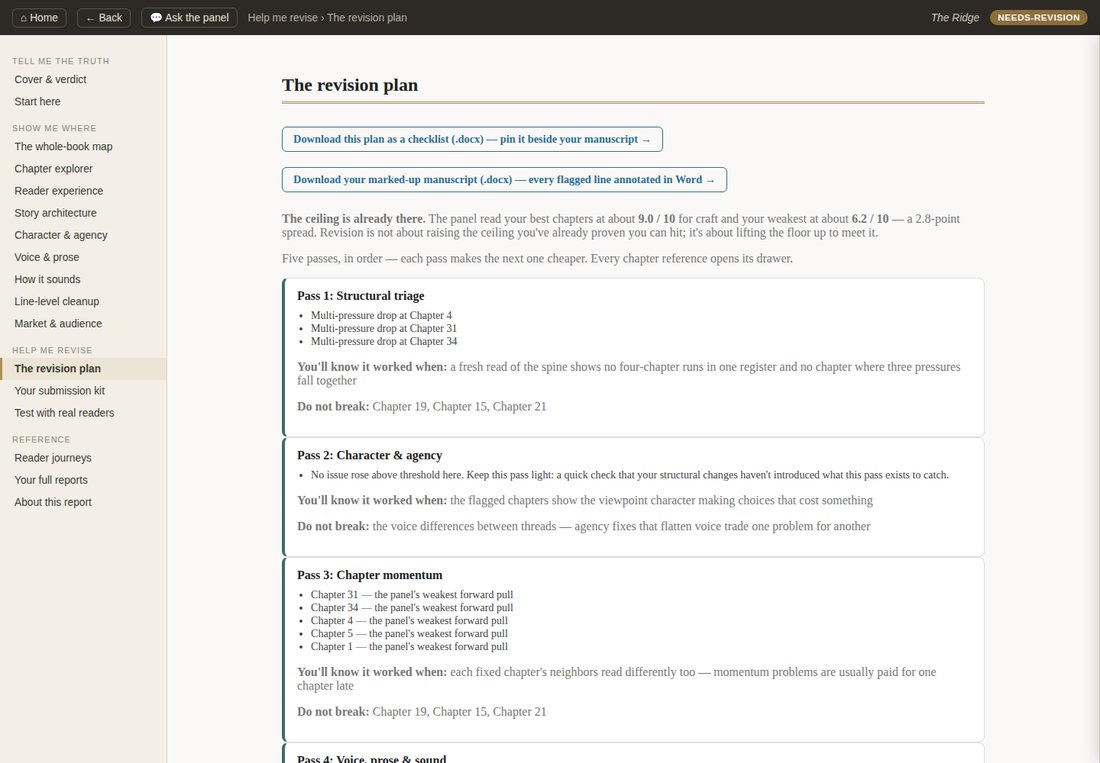This screenshot has width=1100, height=763.
Task: Click the '6.2 / 10' weakest score
Action: (870, 219)
